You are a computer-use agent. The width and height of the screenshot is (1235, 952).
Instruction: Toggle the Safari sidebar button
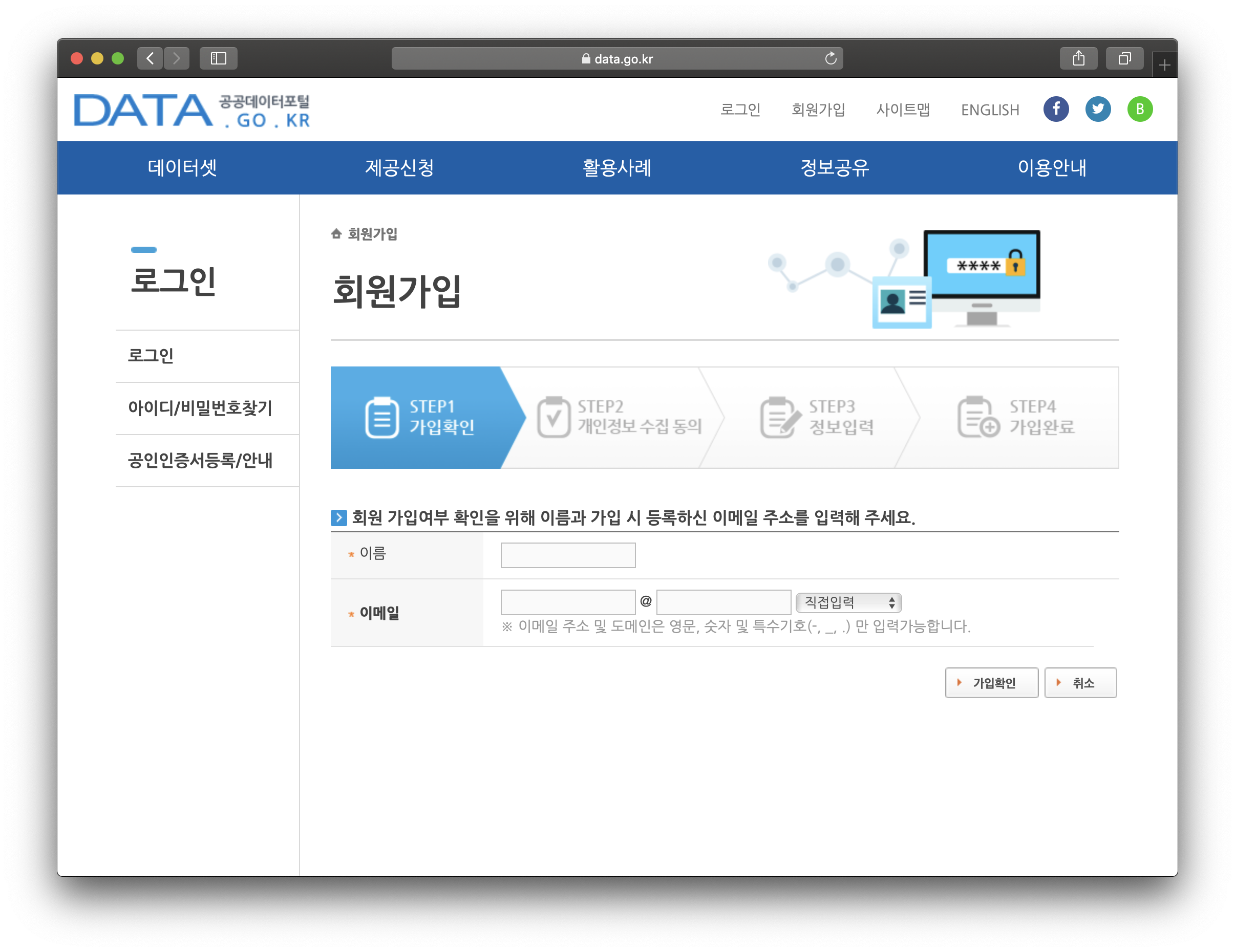(218, 58)
